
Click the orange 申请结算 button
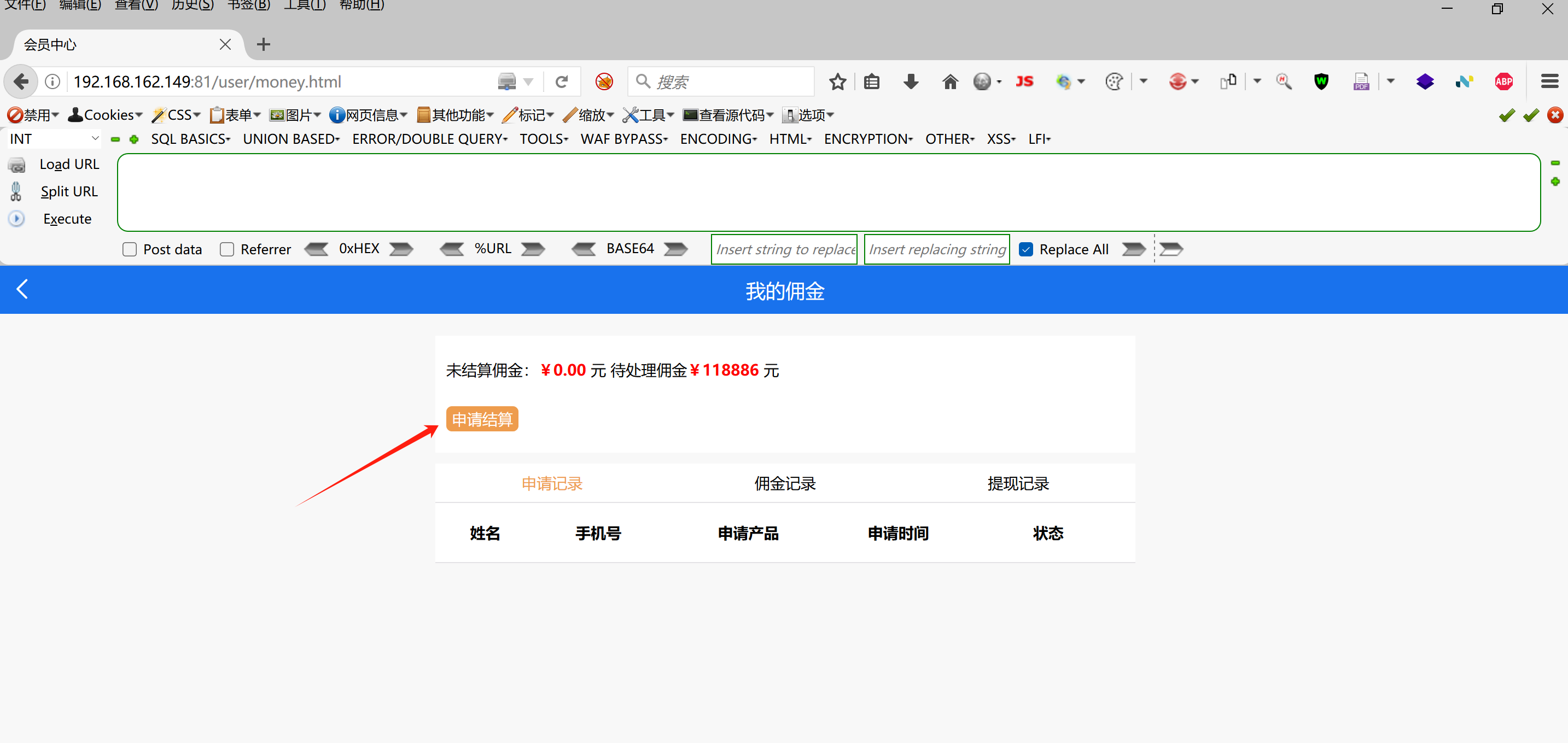point(482,419)
